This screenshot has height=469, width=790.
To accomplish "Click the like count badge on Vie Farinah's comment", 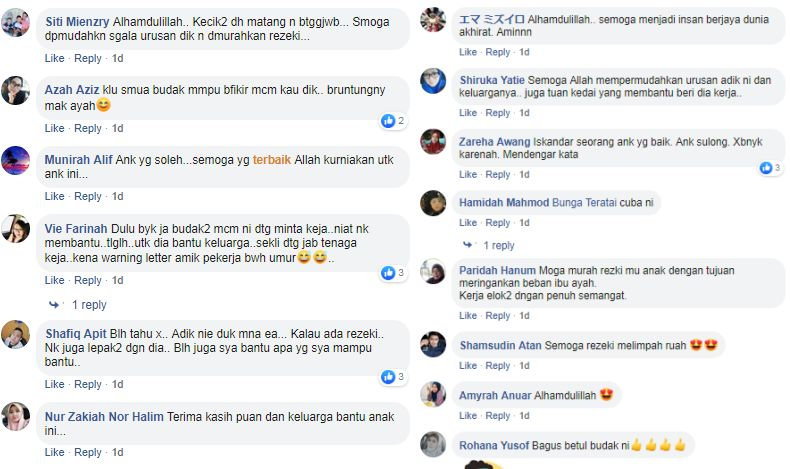I will coord(393,273).
